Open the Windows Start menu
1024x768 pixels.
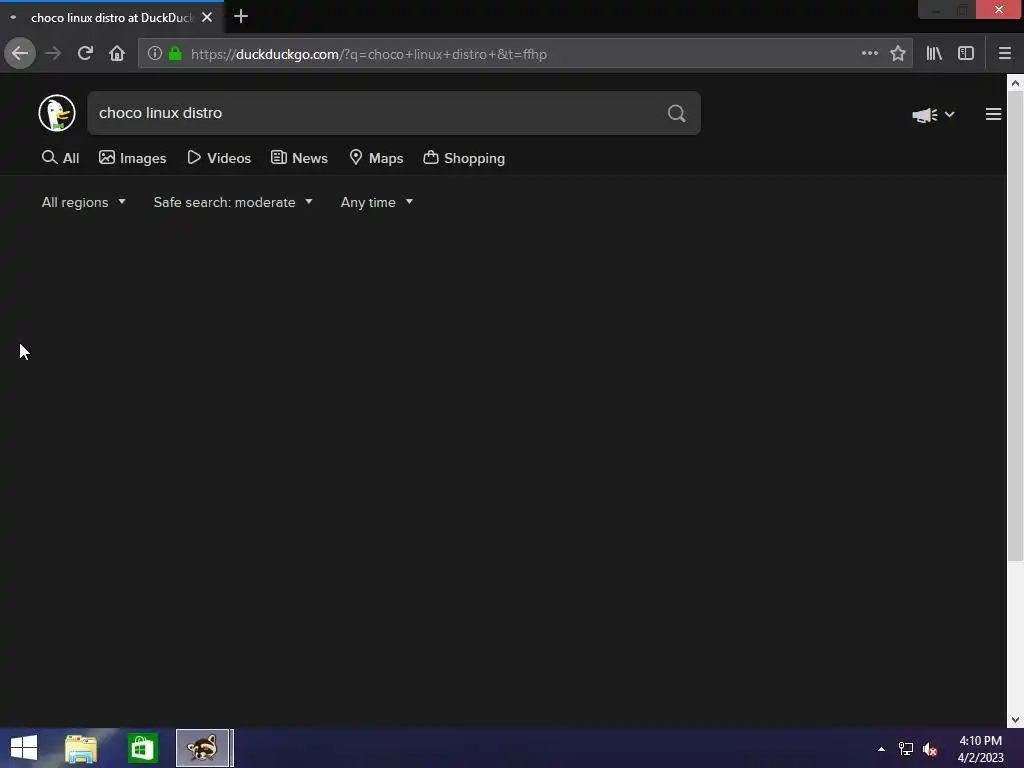click(x=24, y=748)
